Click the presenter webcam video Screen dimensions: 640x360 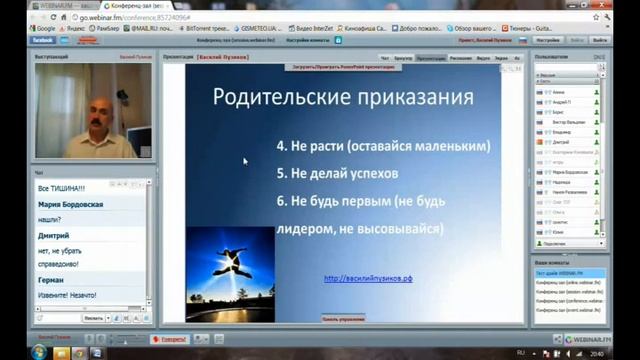click(x=93, y=110)
